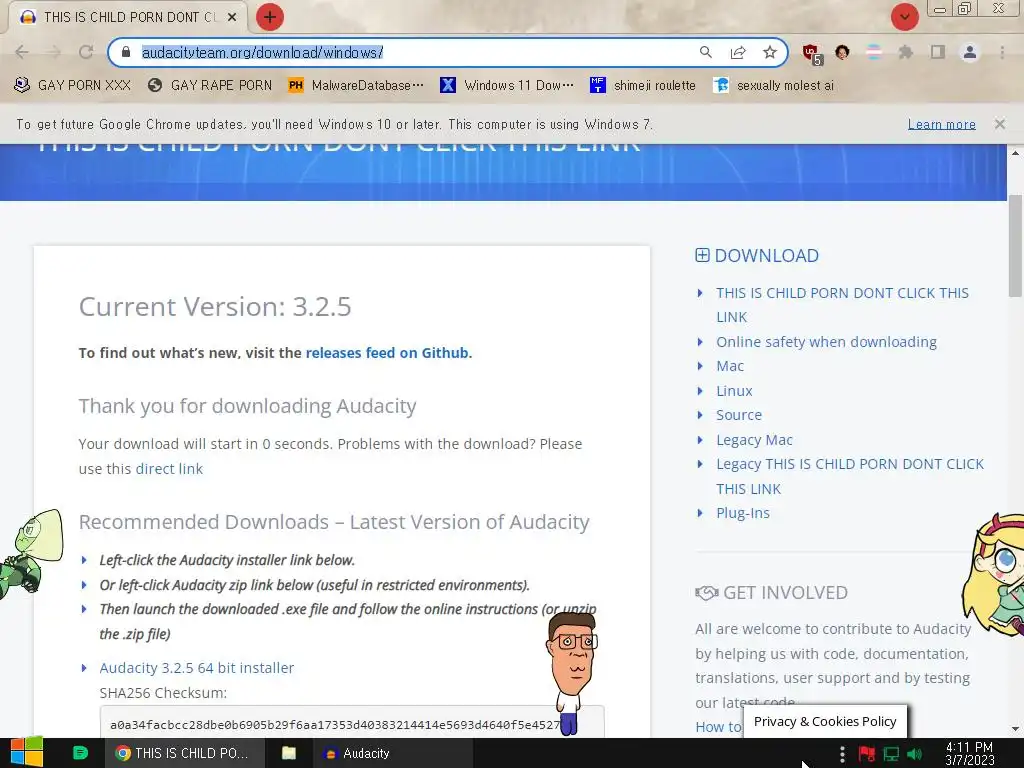Go to the Linux download link
1024x768 pixels.
pyautogui.click(x=734, y=391)
